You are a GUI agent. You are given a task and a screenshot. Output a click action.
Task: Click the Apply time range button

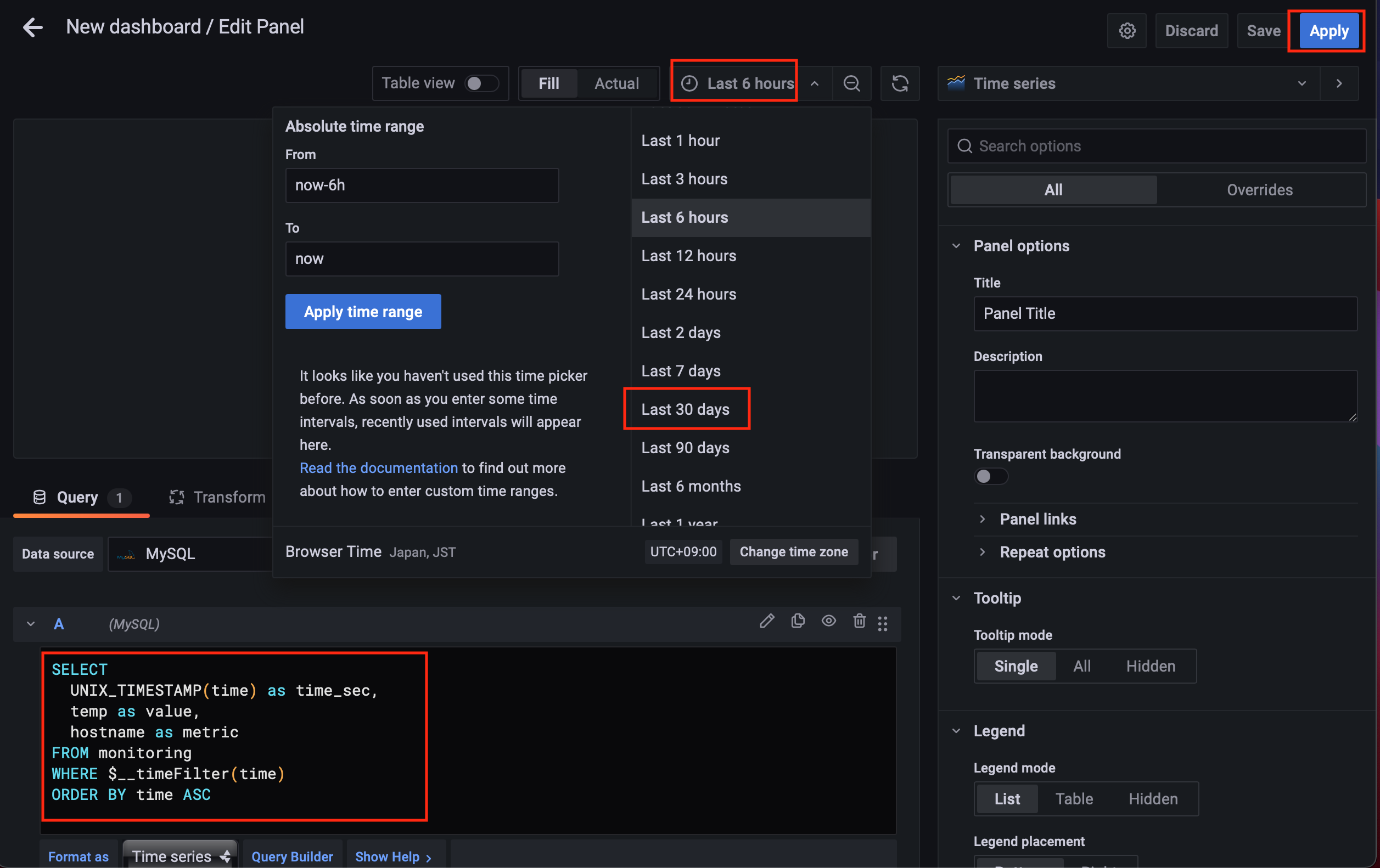363,312
